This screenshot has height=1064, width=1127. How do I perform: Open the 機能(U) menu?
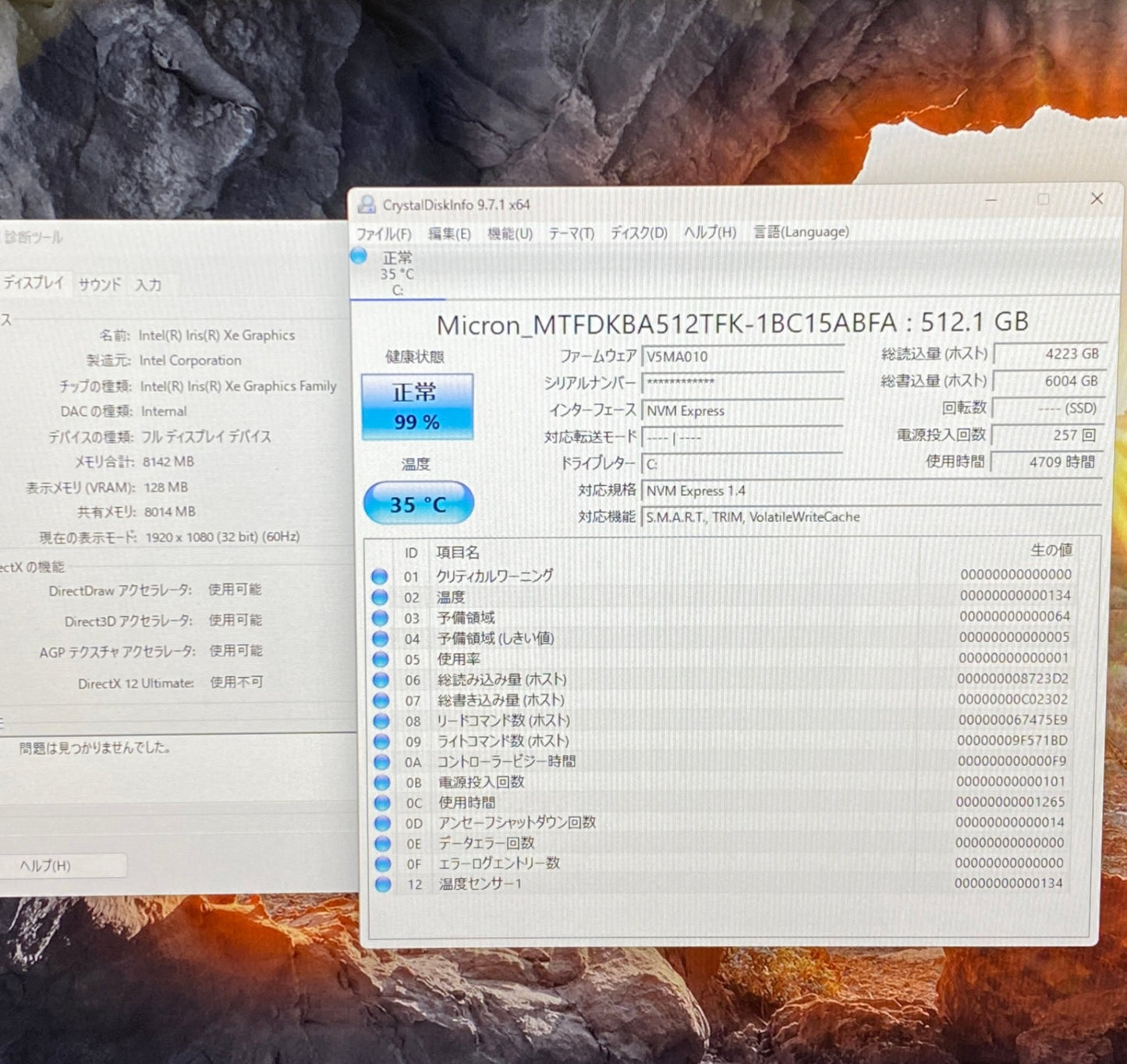coord(509,234)
